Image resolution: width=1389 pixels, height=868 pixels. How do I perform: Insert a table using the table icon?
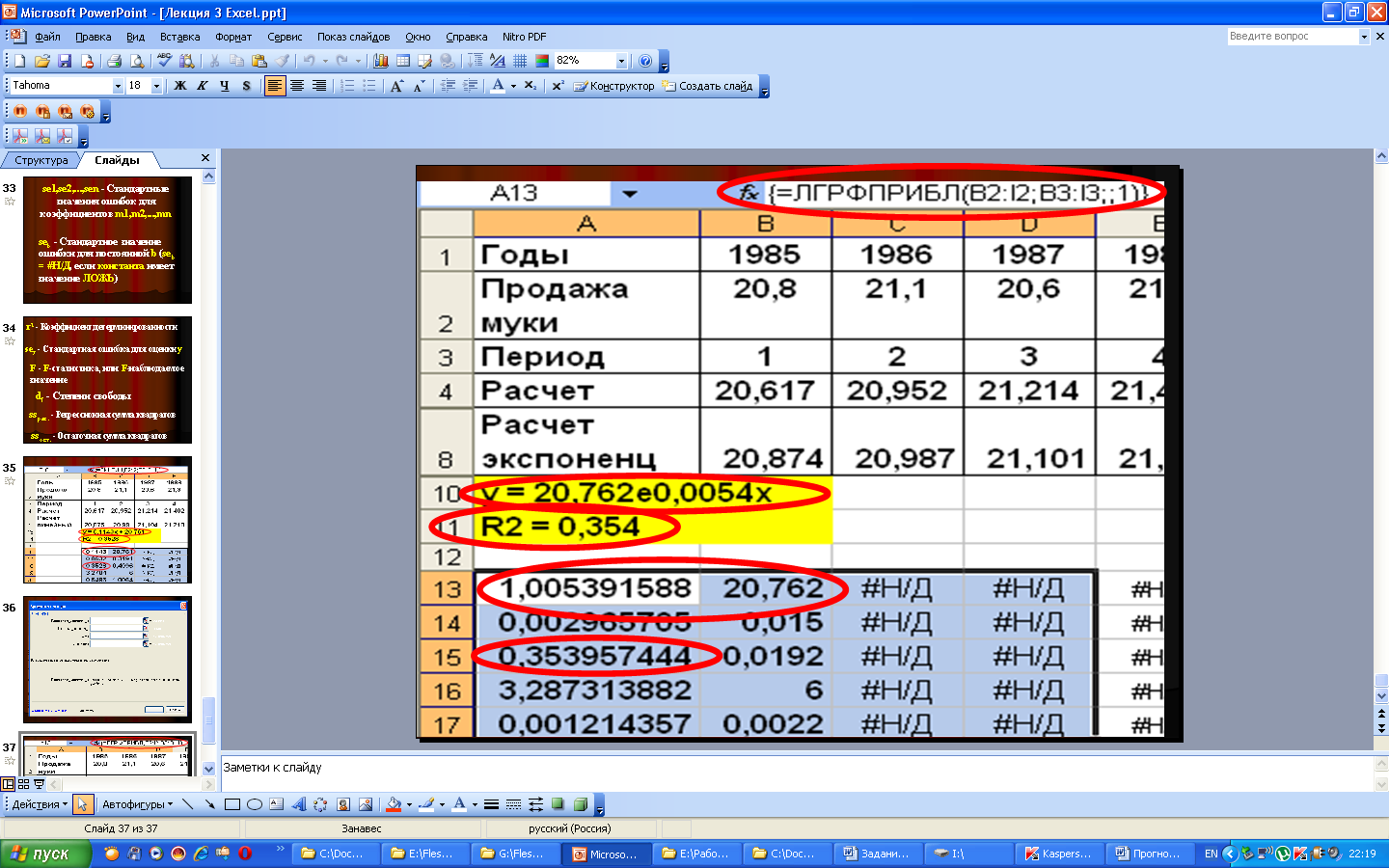403,61
